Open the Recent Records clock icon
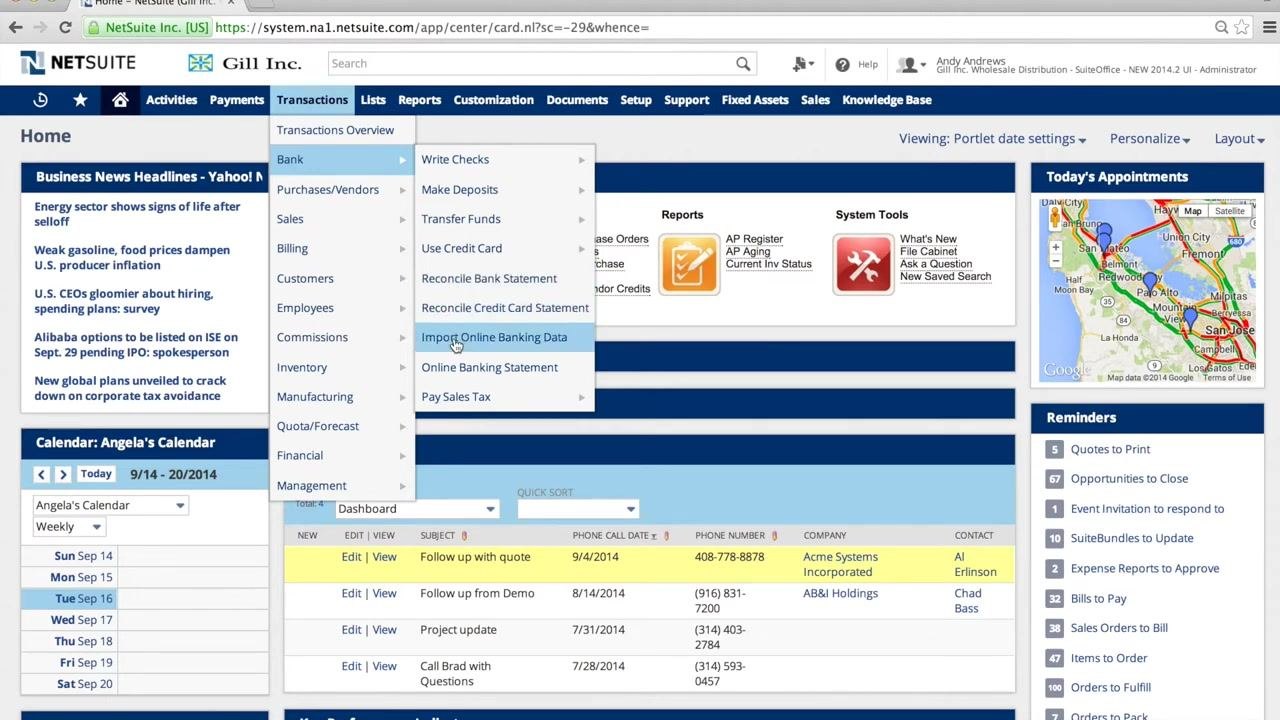Screen dimensions: 1280x720 [x=40, y=100]
